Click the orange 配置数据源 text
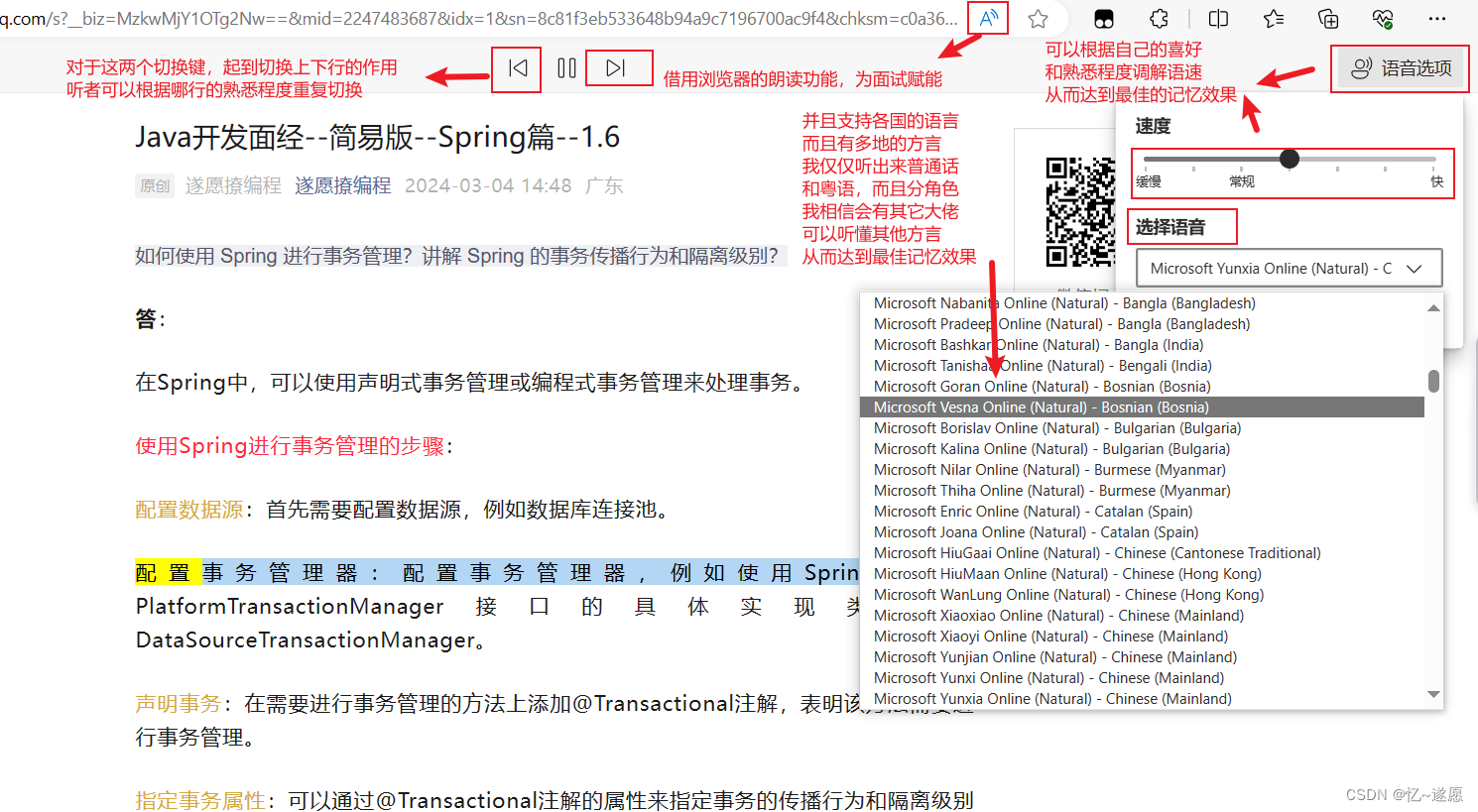 [x=189, y=510]
